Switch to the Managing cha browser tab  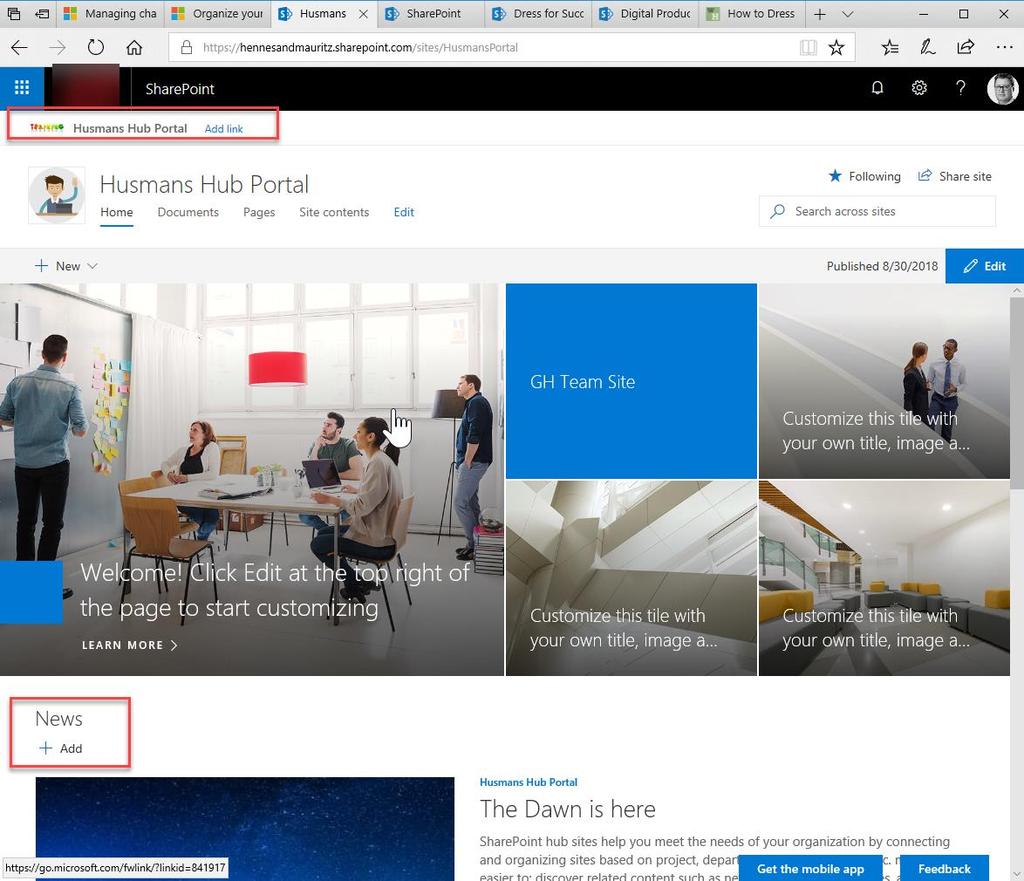pyautogui.click(x=110, y=14)
